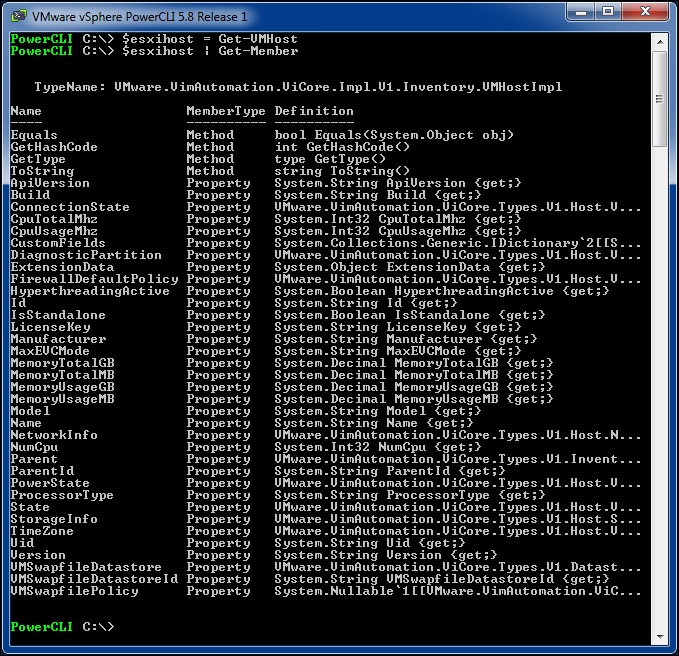Close the PowerCLI window

645,12
